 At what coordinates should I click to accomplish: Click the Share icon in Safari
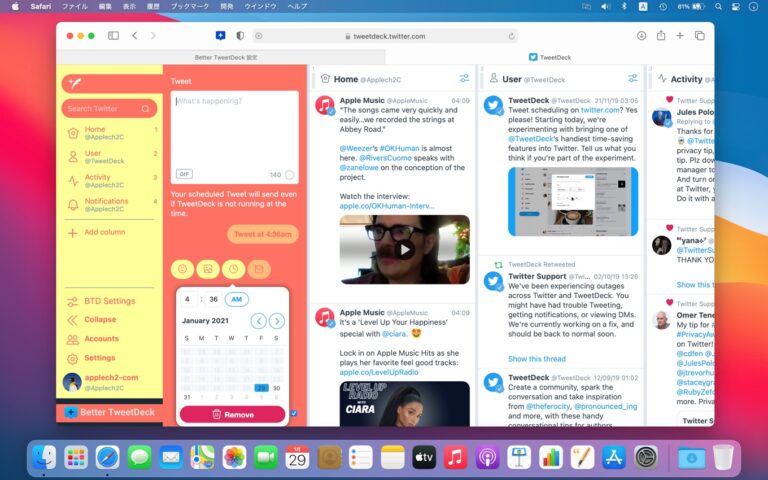click(x=661, y=35)
